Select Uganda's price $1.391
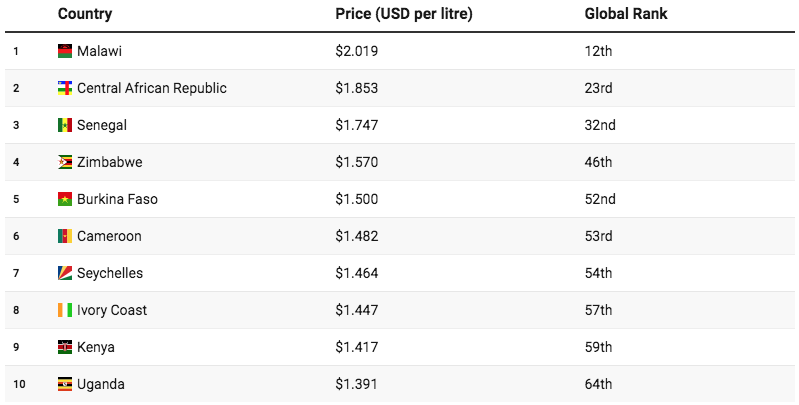This screenshot has width=799, height=405. tap(357, 384)
